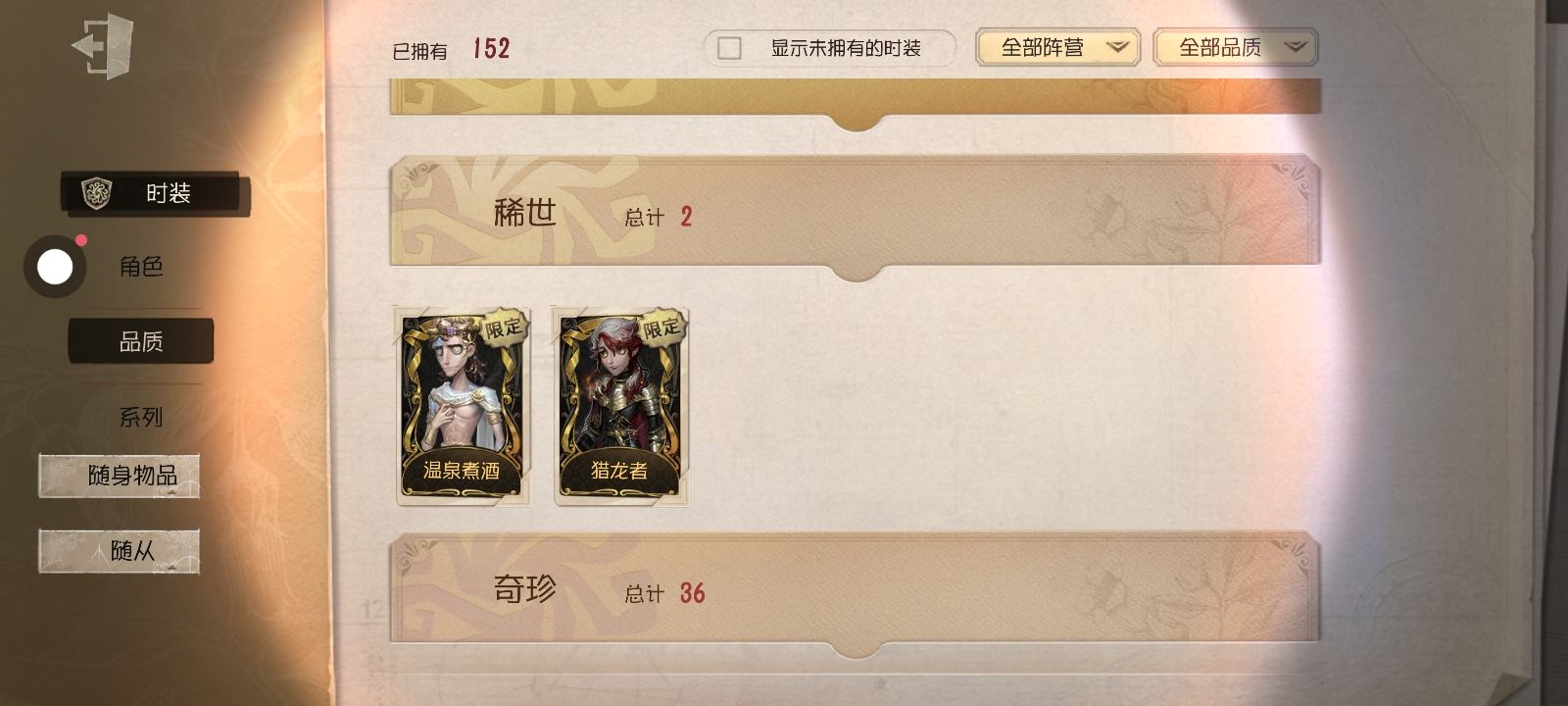Click the 限定 badge on 猎龙者 card
This screenshot has height=706, width=1568.
click(x=662, y=328)
